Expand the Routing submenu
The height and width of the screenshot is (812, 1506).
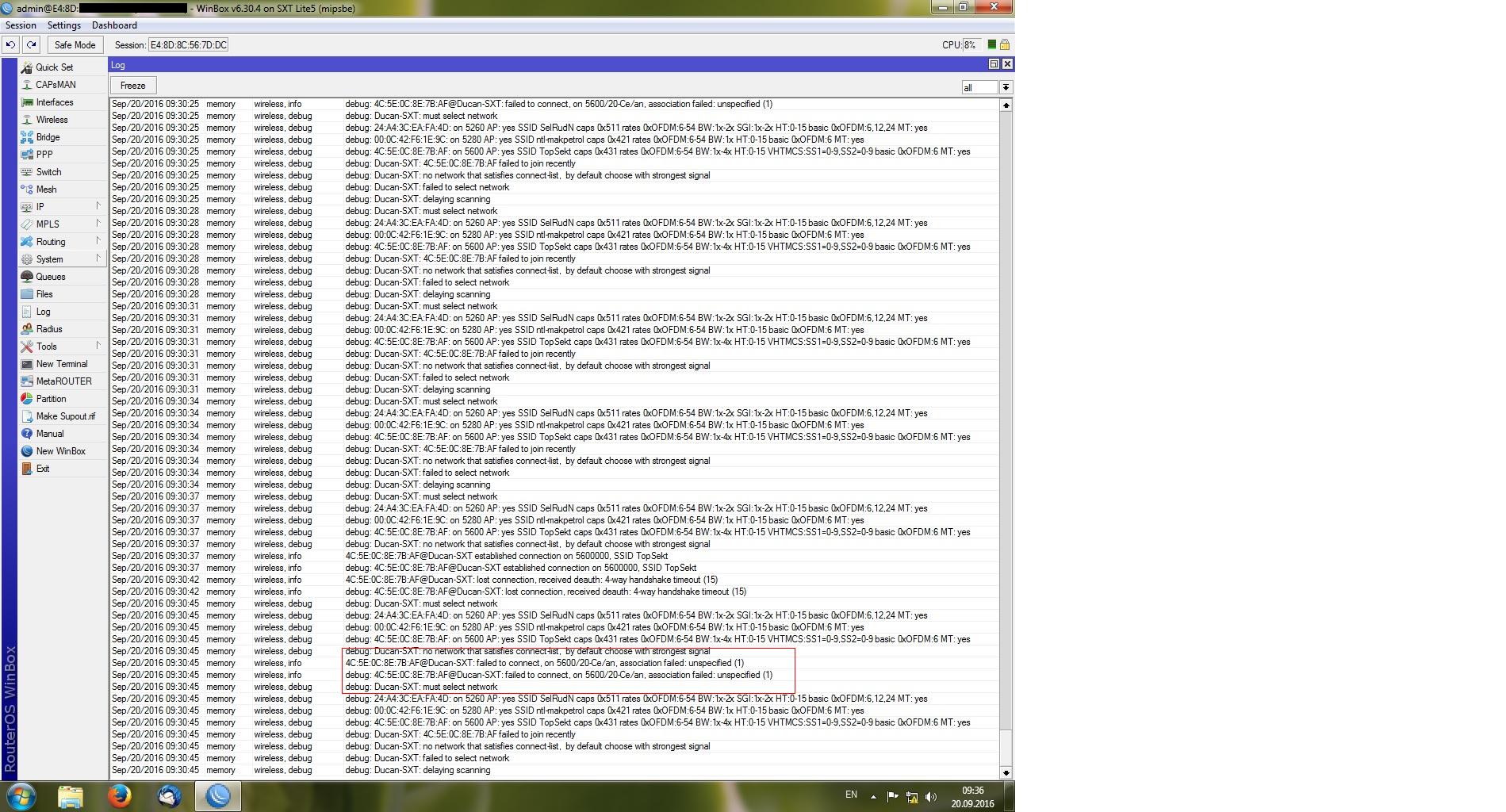[98, 241]
